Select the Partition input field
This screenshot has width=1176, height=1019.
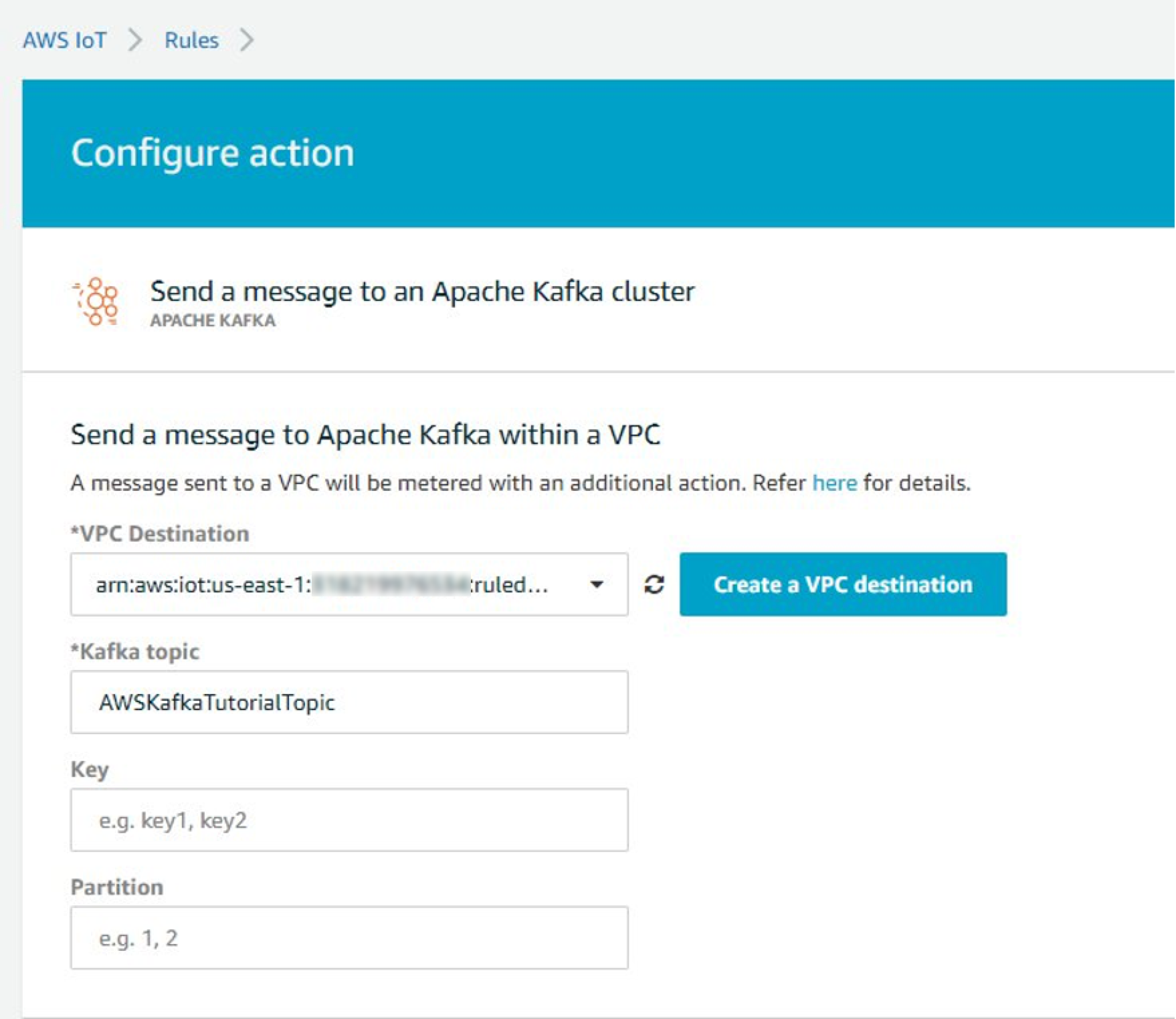coord(349,937)
